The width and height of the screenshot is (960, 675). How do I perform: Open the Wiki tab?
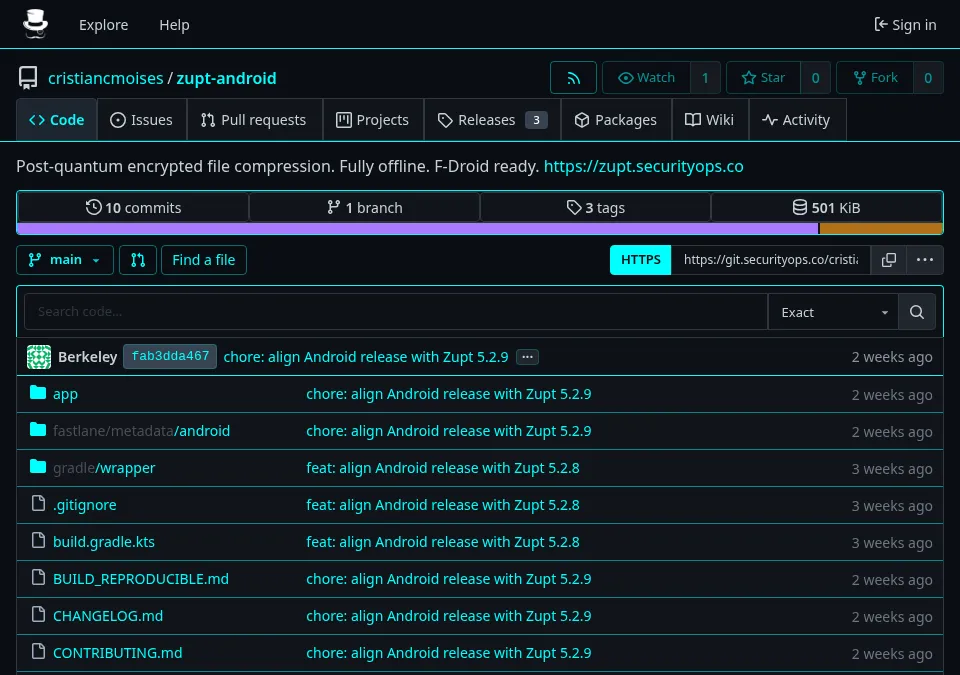[x=710, y=120]
